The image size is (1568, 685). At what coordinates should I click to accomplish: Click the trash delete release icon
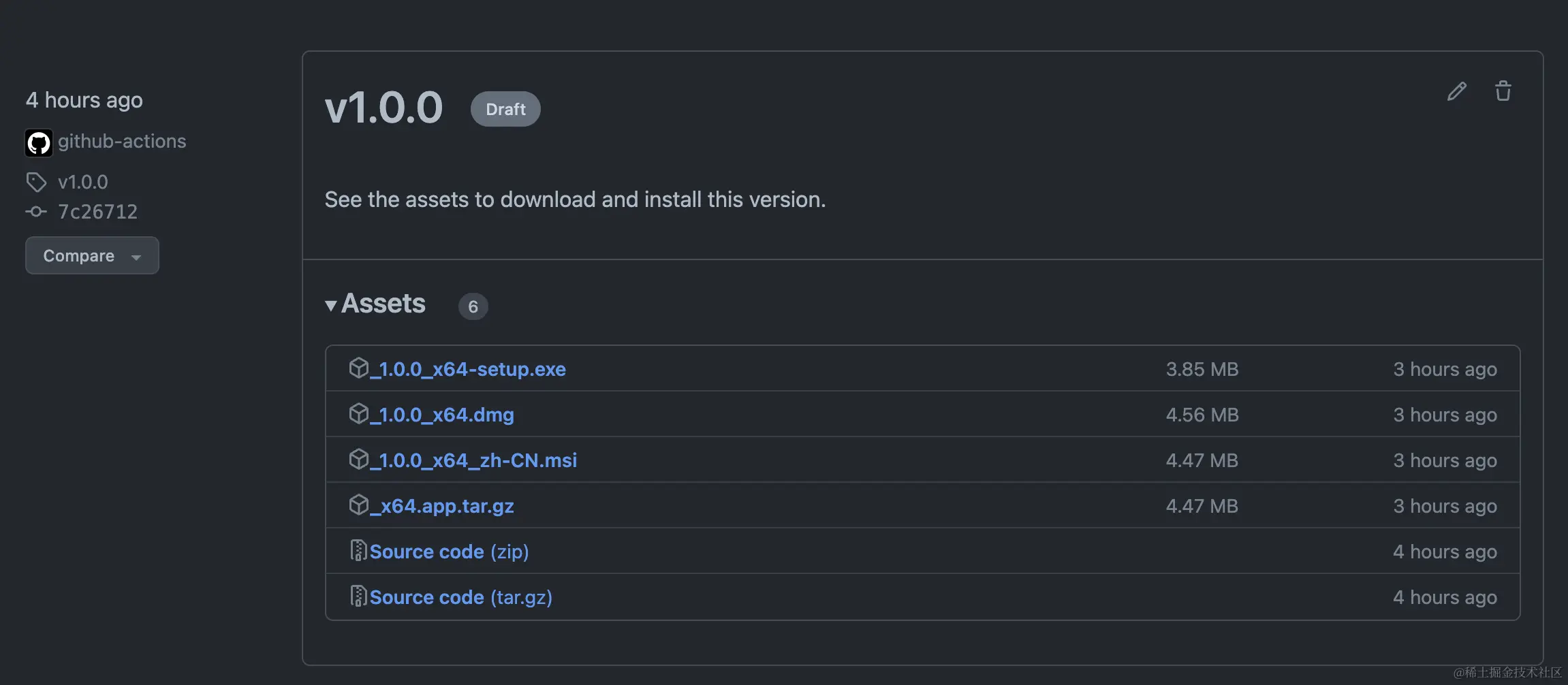pyautogui.click(x=1503, y=91)
